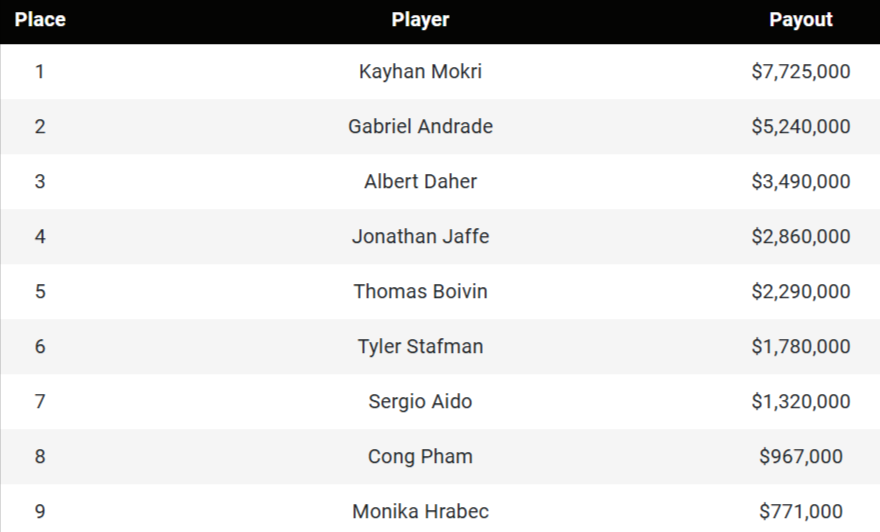
Task: Select the $2,860,000 payout value
Action: [x=801, y=237]
